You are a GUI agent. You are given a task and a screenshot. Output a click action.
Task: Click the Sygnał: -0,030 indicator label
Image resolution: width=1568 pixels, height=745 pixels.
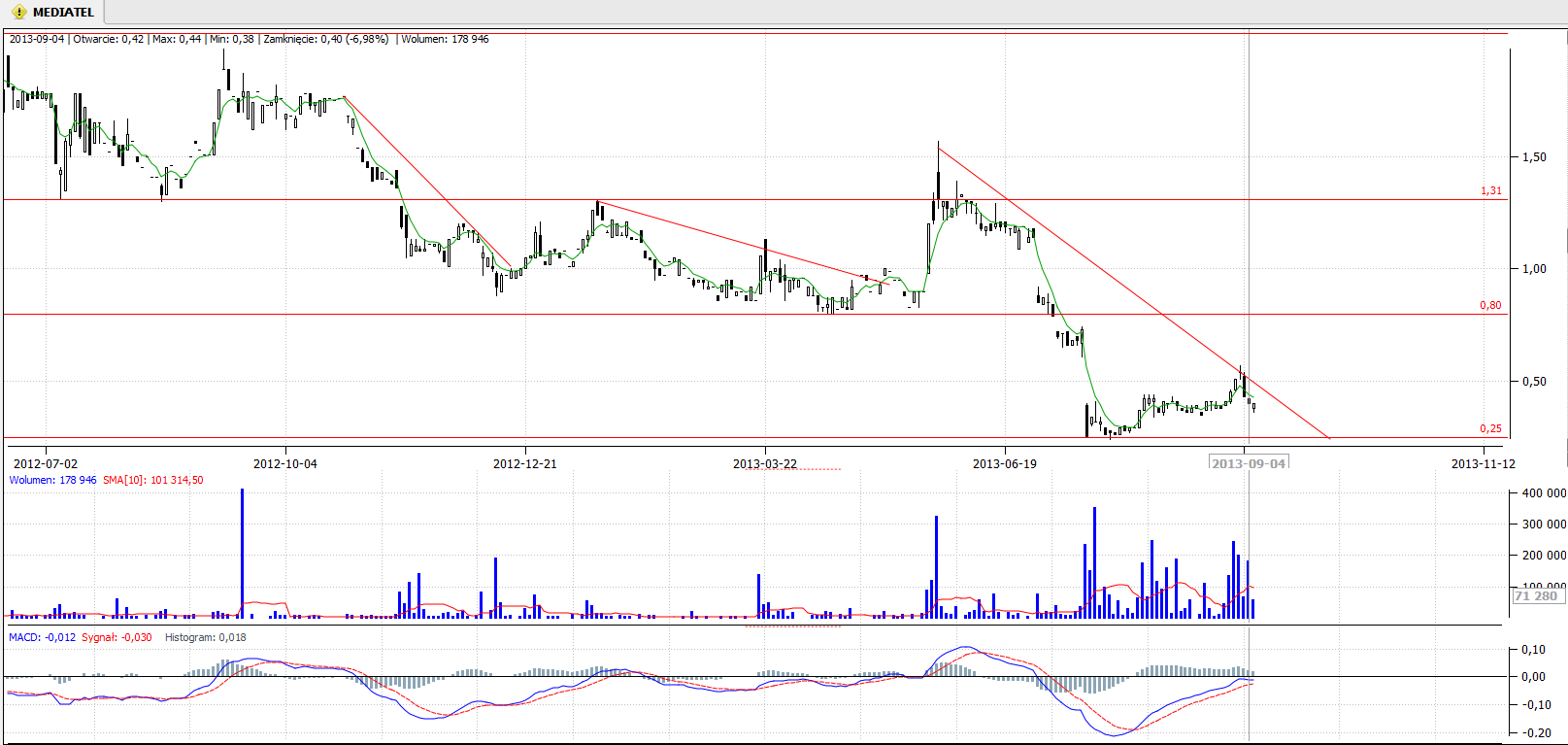(x=117, y=637)
